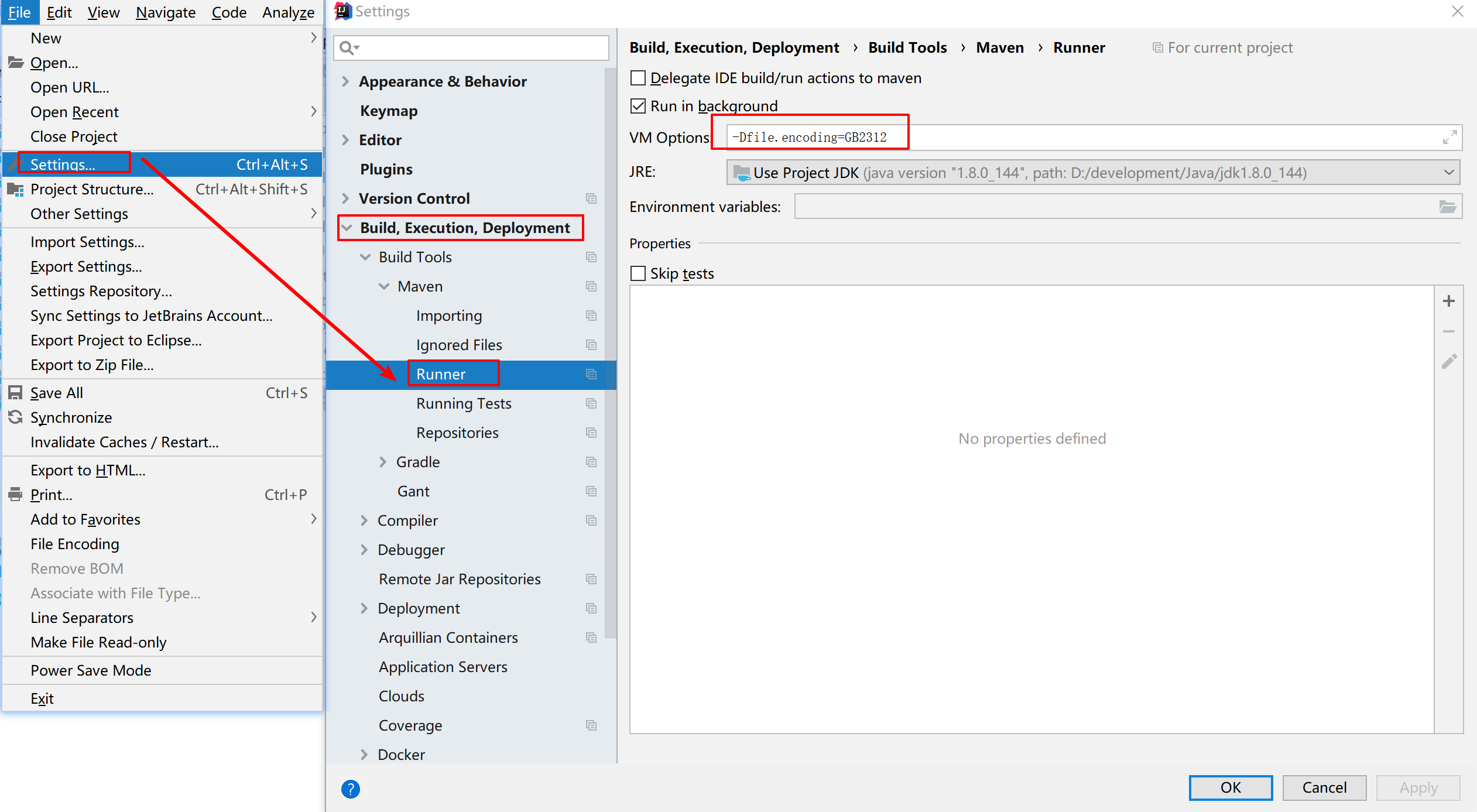Screen dimensions: 1477x812
Task: Click the pencil edit property icon
Action: click(1448, 362)
